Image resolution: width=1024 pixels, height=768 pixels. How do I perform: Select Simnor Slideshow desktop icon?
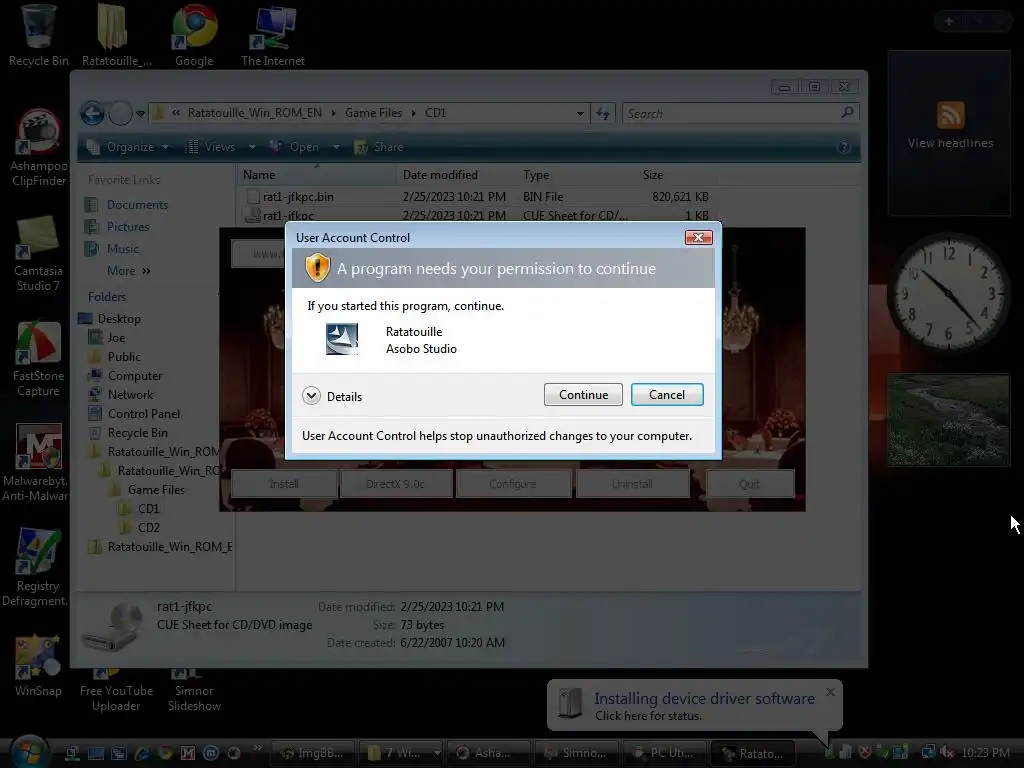[x=194, y=691]
